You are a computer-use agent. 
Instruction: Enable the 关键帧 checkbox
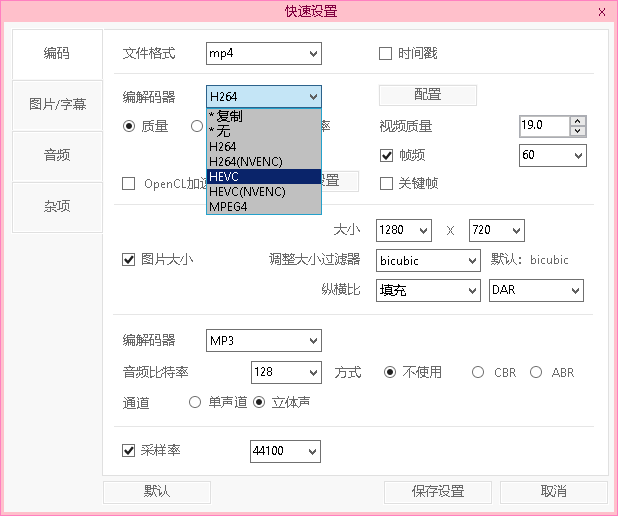click(386, 183)
